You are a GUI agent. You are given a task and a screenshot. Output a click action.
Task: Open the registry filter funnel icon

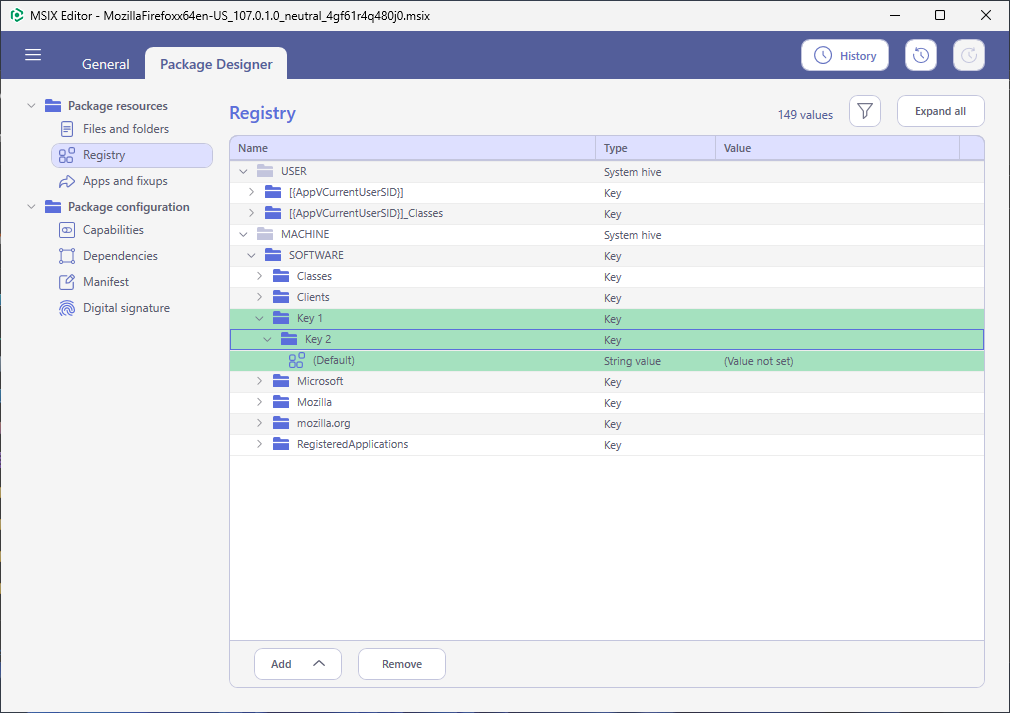tap(864, 111)
